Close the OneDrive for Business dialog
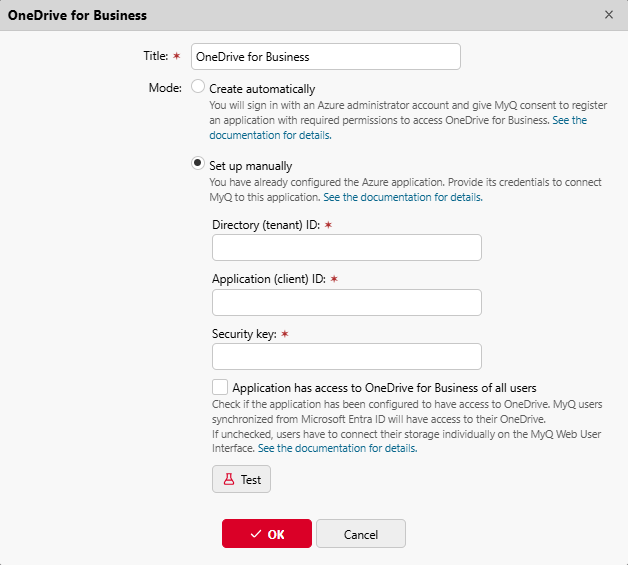Viewport: 628px width, 565px height. pyautogui.click(x=609, y=15)
